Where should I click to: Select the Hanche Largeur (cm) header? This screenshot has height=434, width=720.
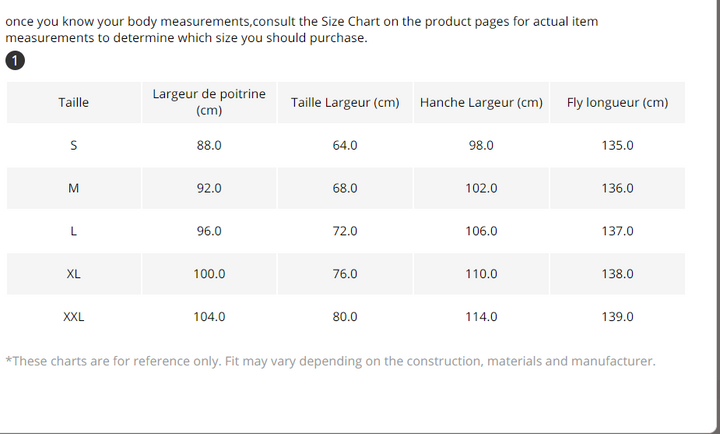(x=481, y=102)
